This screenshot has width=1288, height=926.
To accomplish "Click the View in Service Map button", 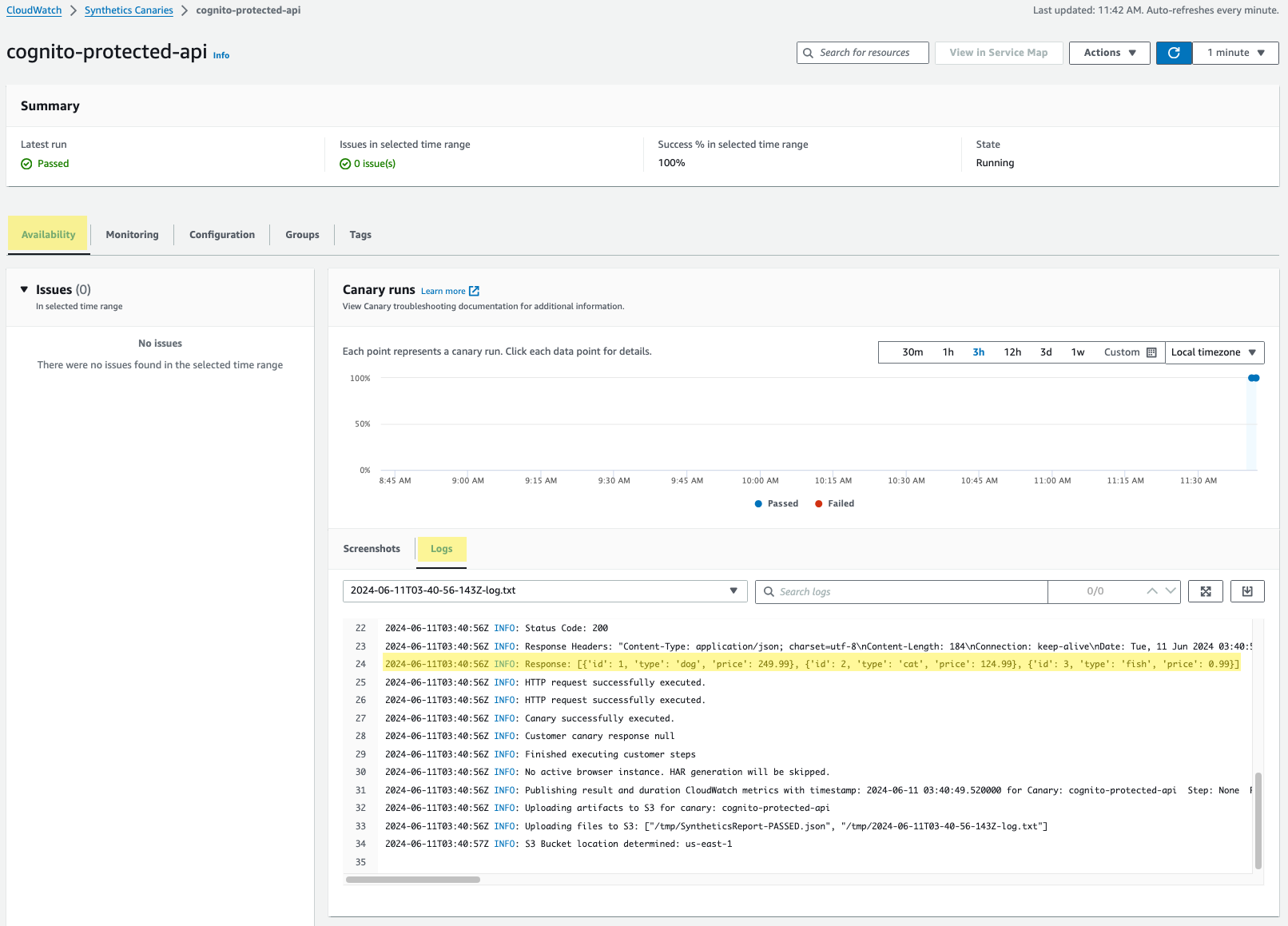I will pyautogui.click(x=998, y=53).
